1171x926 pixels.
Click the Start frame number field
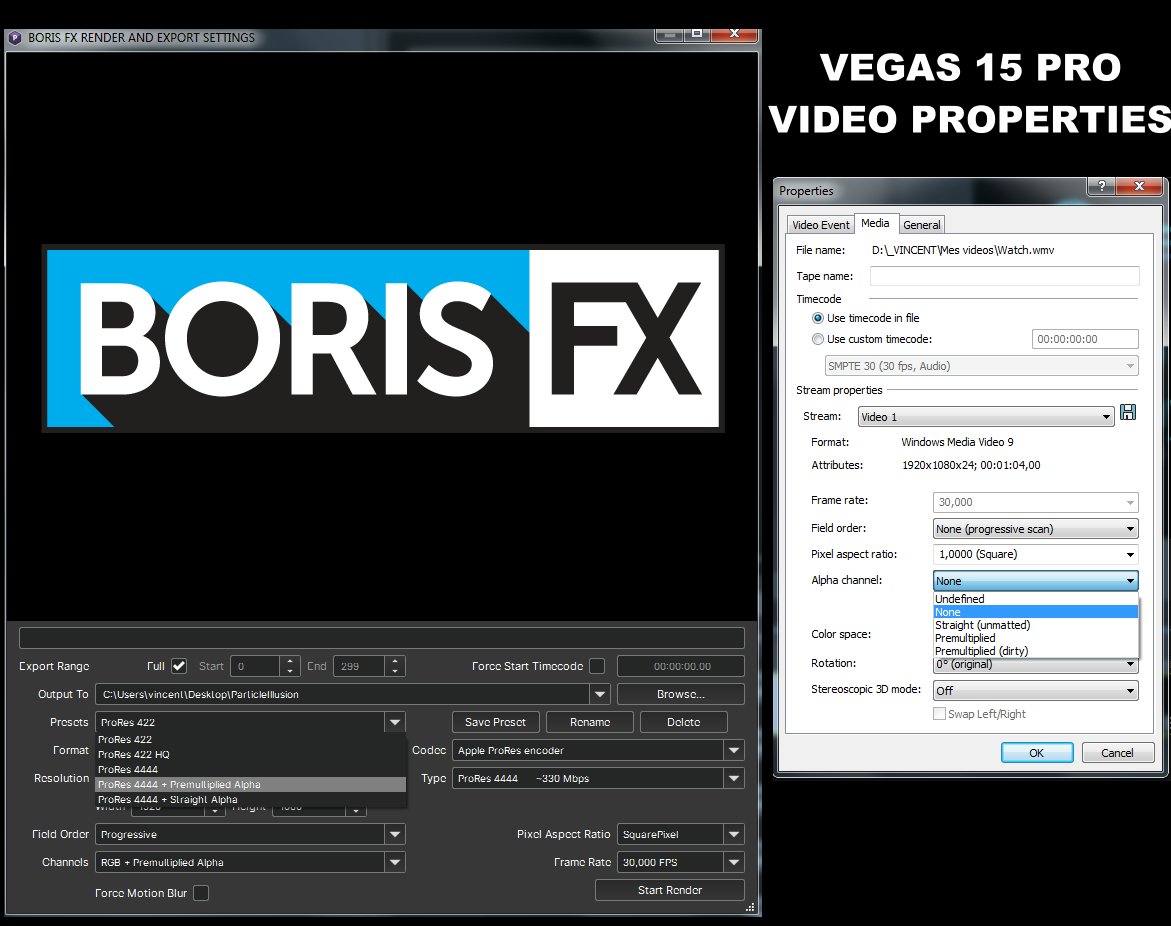(255, 666)
